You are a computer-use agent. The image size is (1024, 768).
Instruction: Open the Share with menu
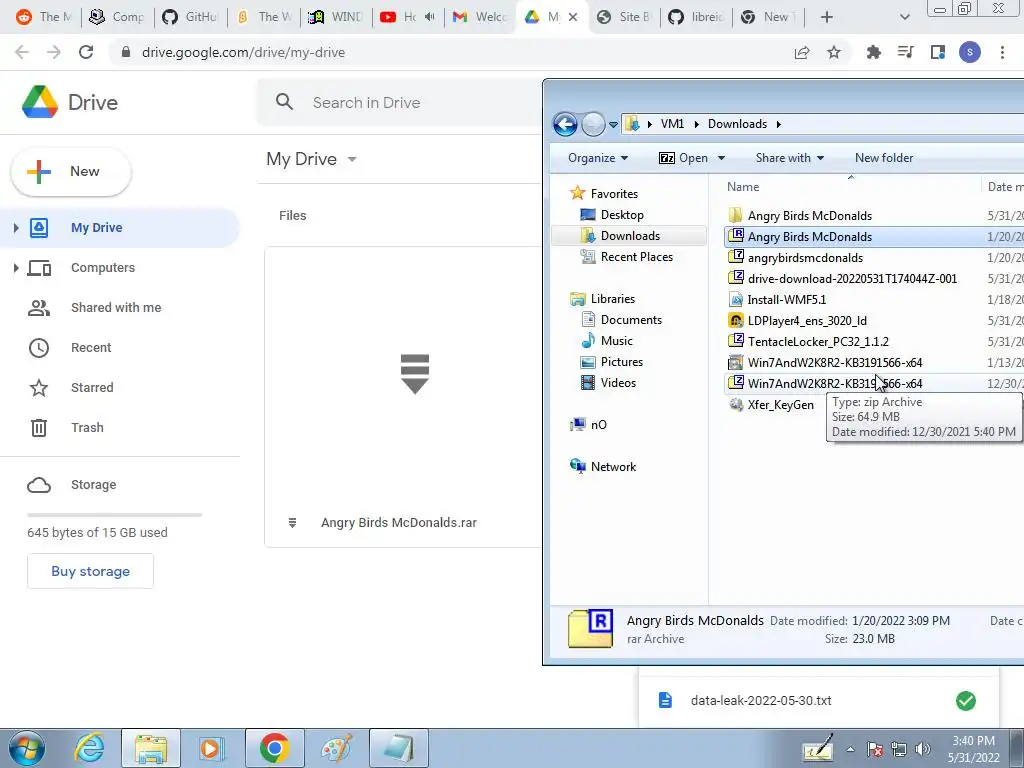point(790,158)
